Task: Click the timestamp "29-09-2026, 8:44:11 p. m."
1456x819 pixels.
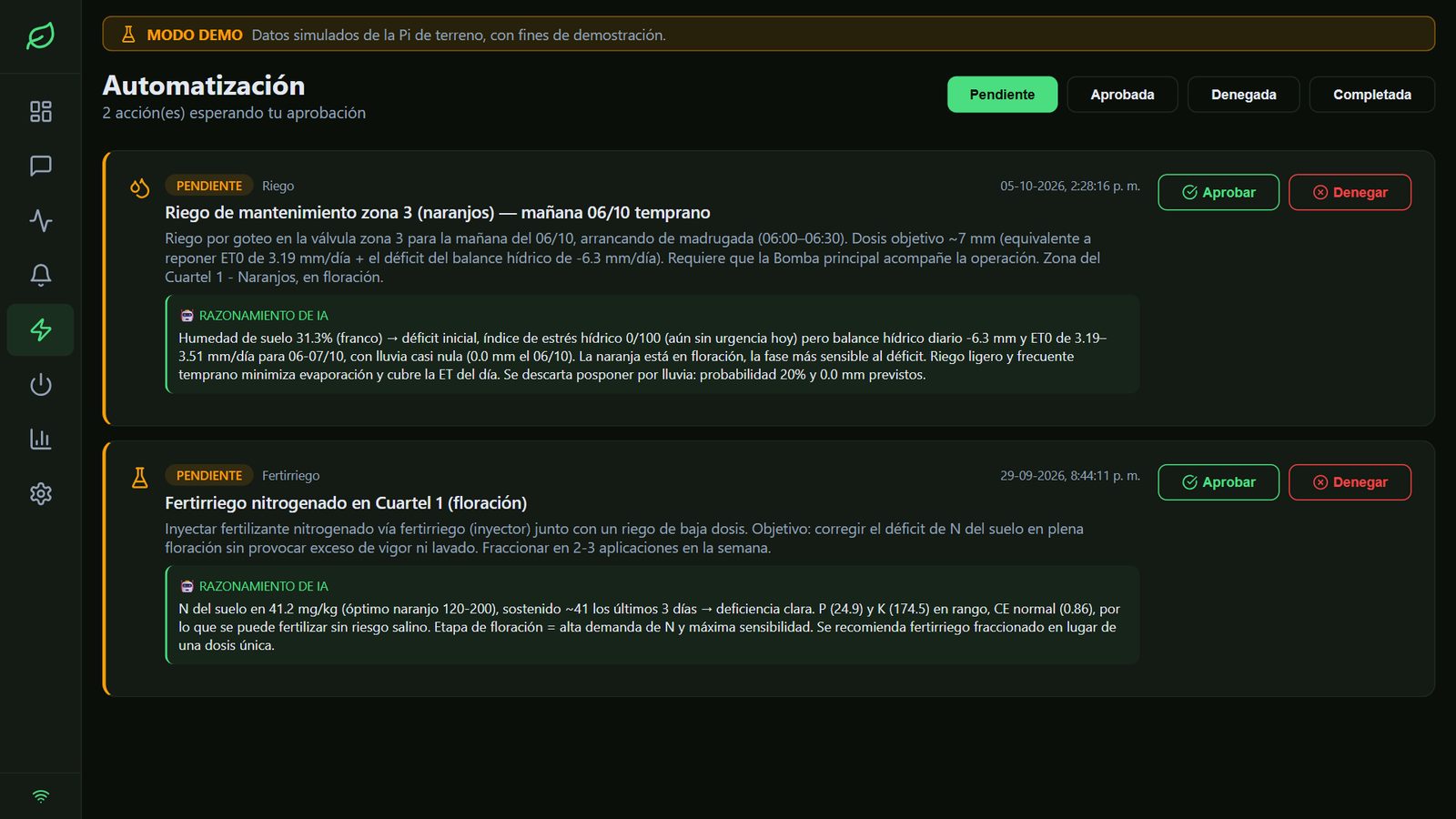Action: click(x=1070, y=476)
